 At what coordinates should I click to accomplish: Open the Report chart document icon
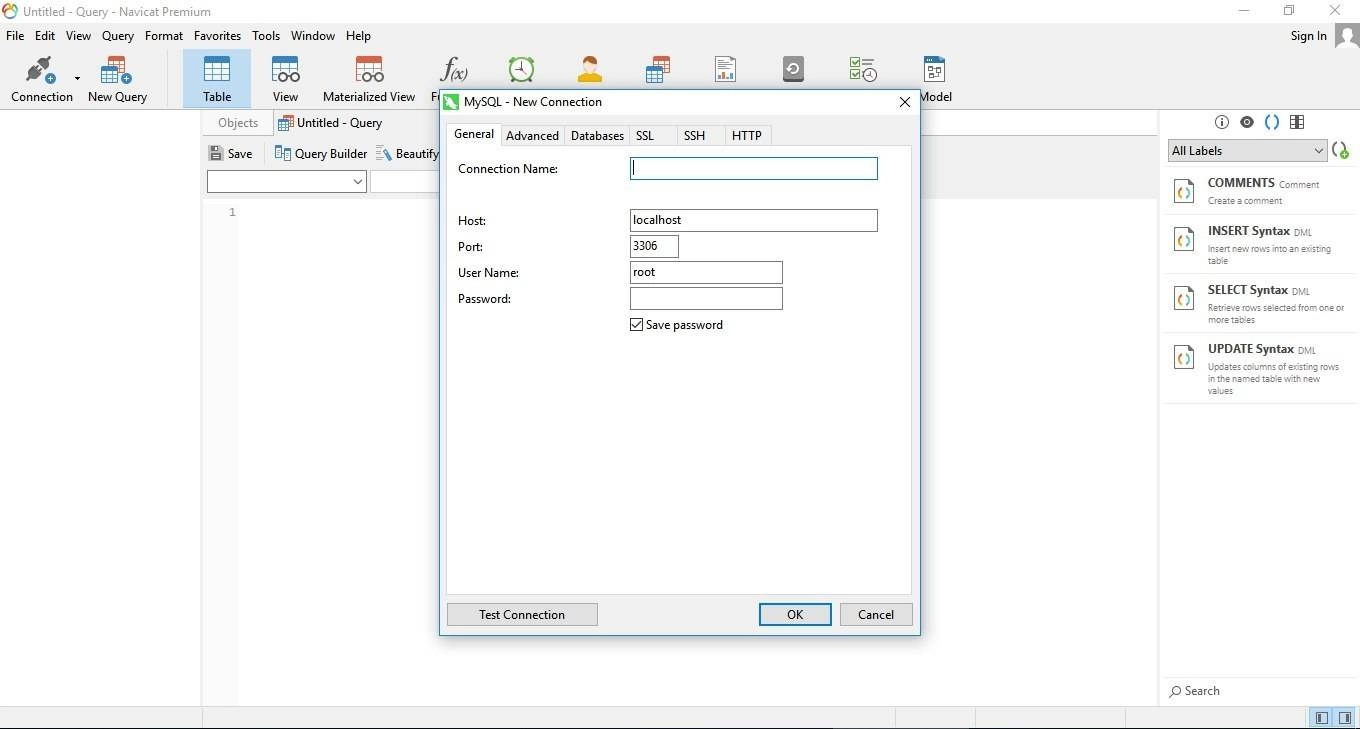click(725, 69)
